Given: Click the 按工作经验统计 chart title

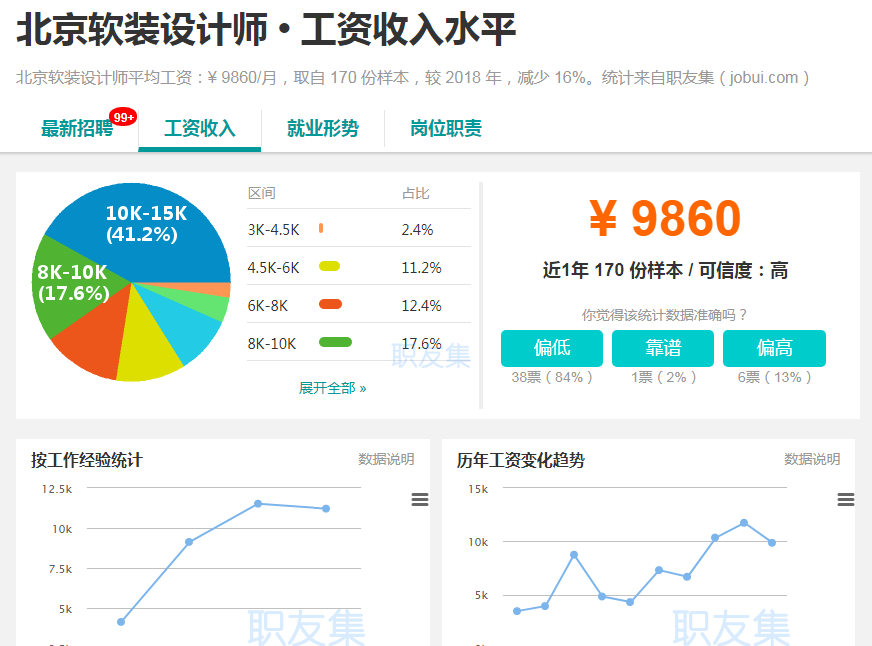Looking at the screenshot, I should click(x=87, y=460).
